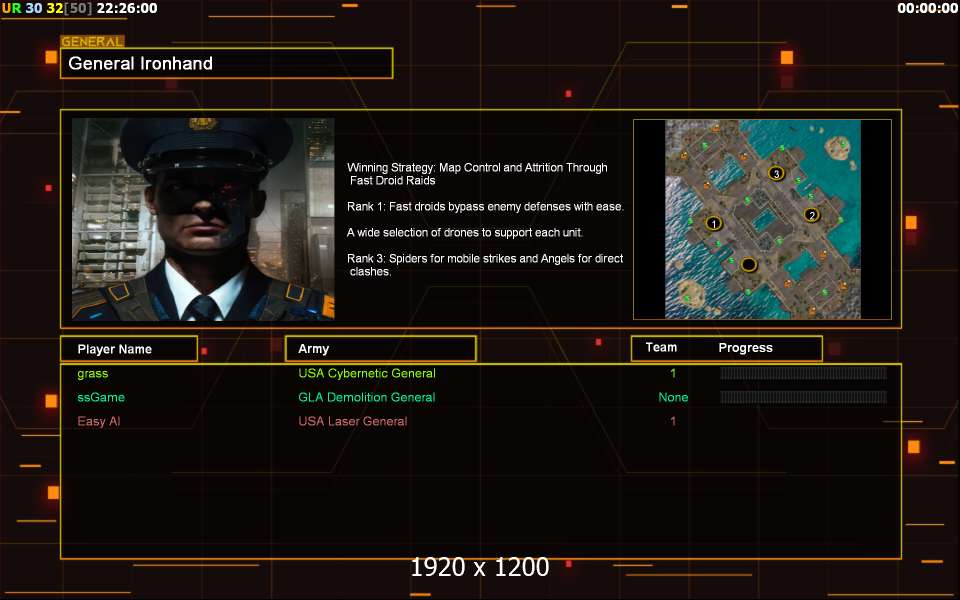Click the Team column header

(x=661, y=347)
